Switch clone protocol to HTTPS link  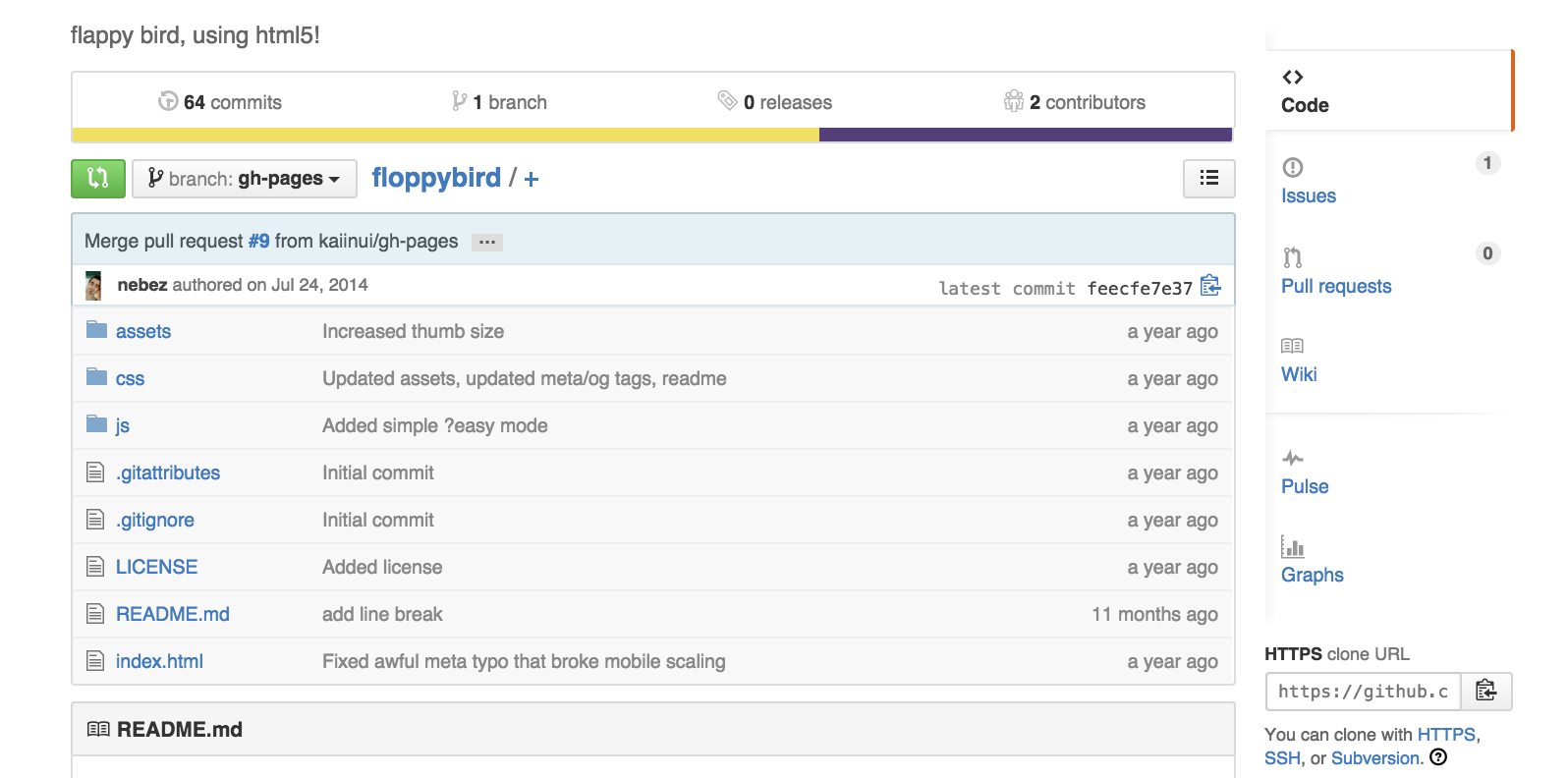pyautogui.click(x=1446, y=735)
